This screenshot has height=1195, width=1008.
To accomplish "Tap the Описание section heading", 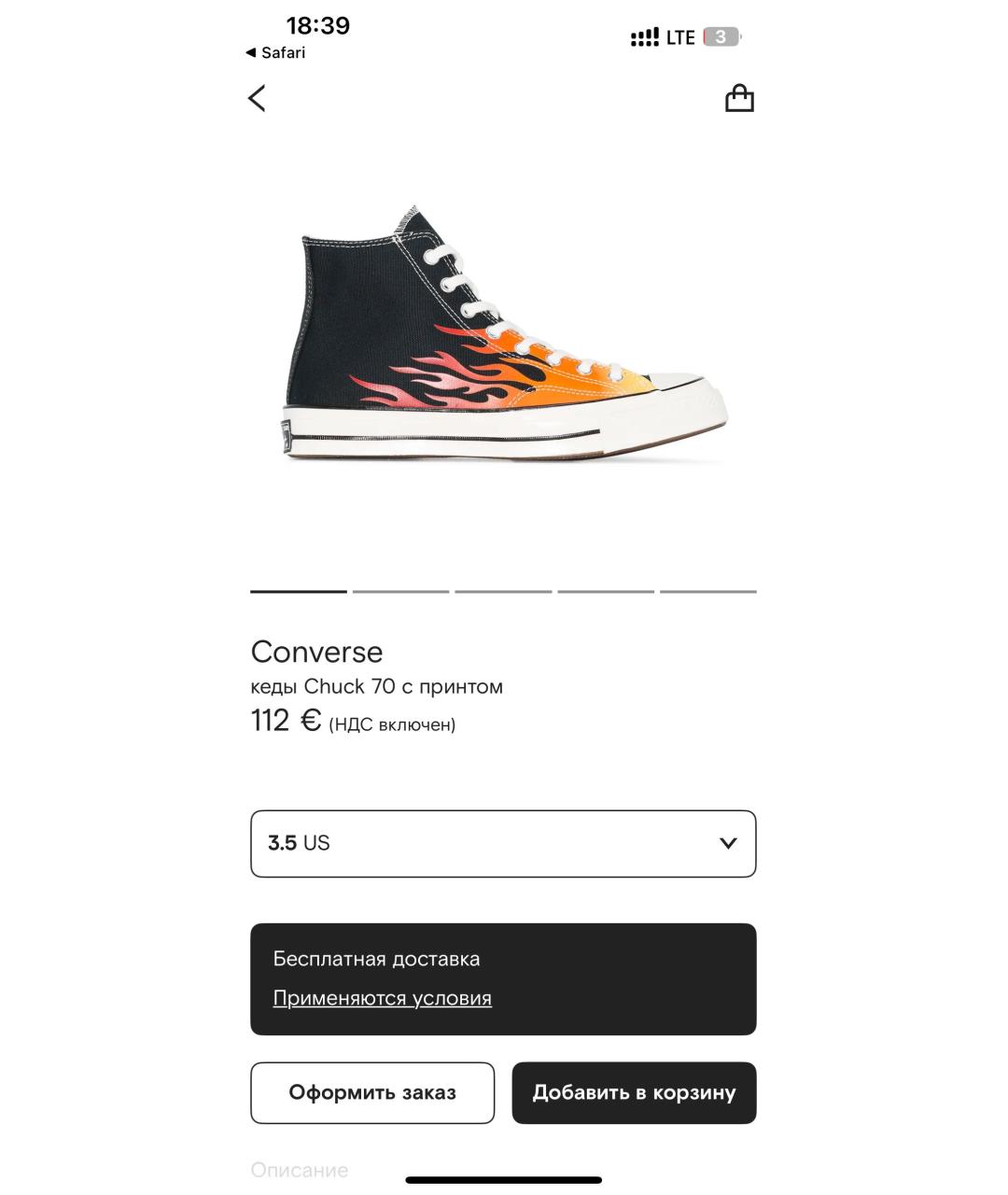I will (x=299, y=1170).
